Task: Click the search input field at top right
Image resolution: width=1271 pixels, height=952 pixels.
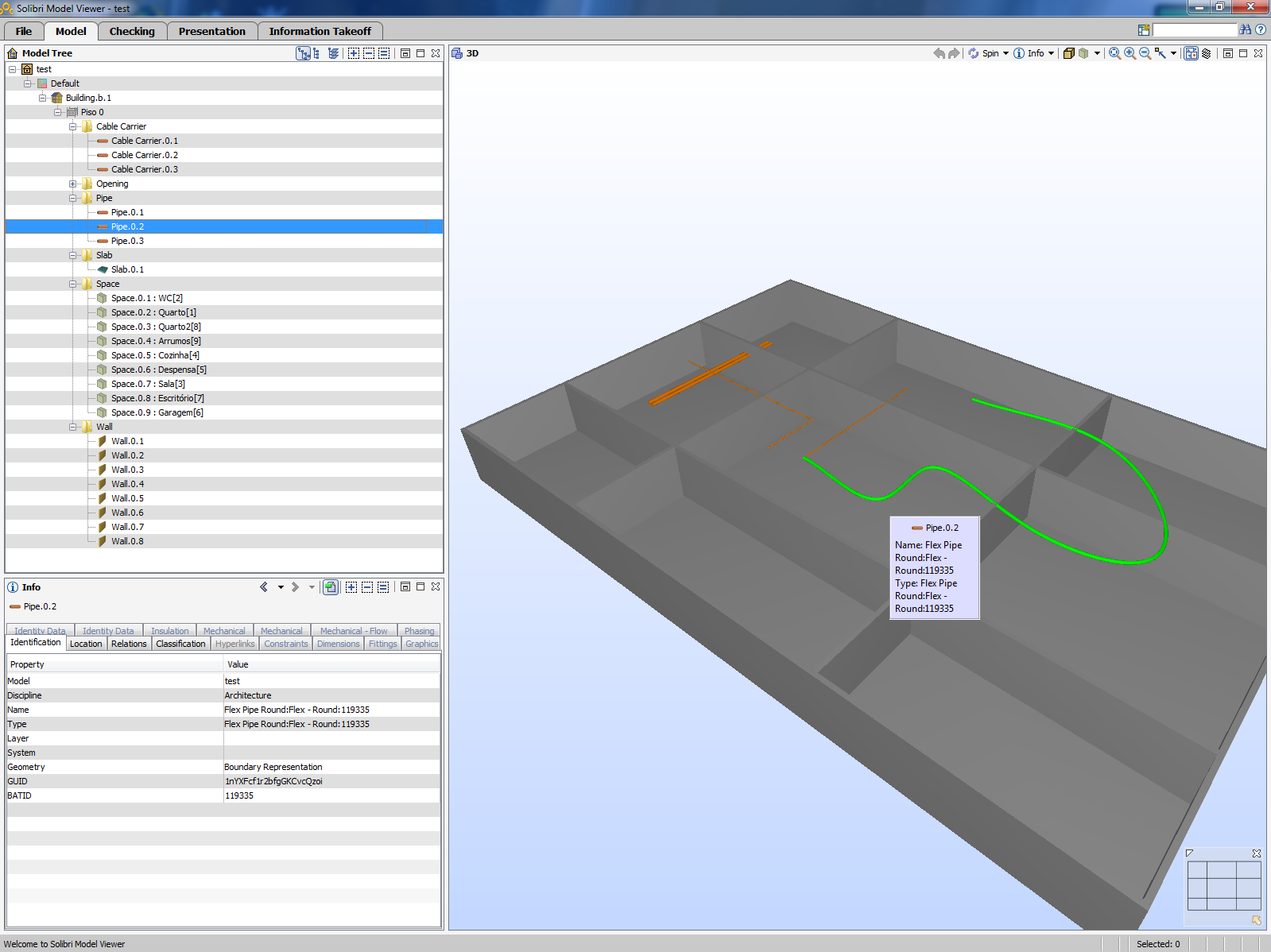Action: coord(1195,30)
